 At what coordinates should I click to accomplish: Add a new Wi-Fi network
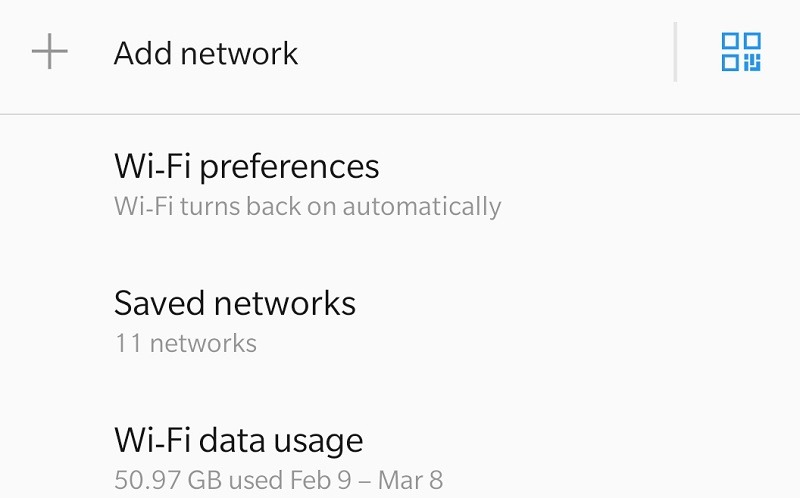(x=206, y=53)
